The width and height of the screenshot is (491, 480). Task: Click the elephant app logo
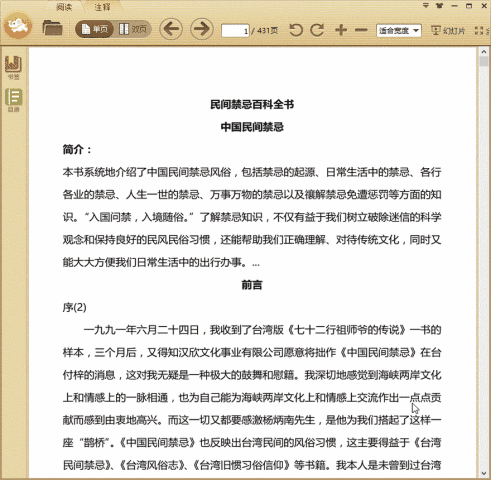point(18,25)
